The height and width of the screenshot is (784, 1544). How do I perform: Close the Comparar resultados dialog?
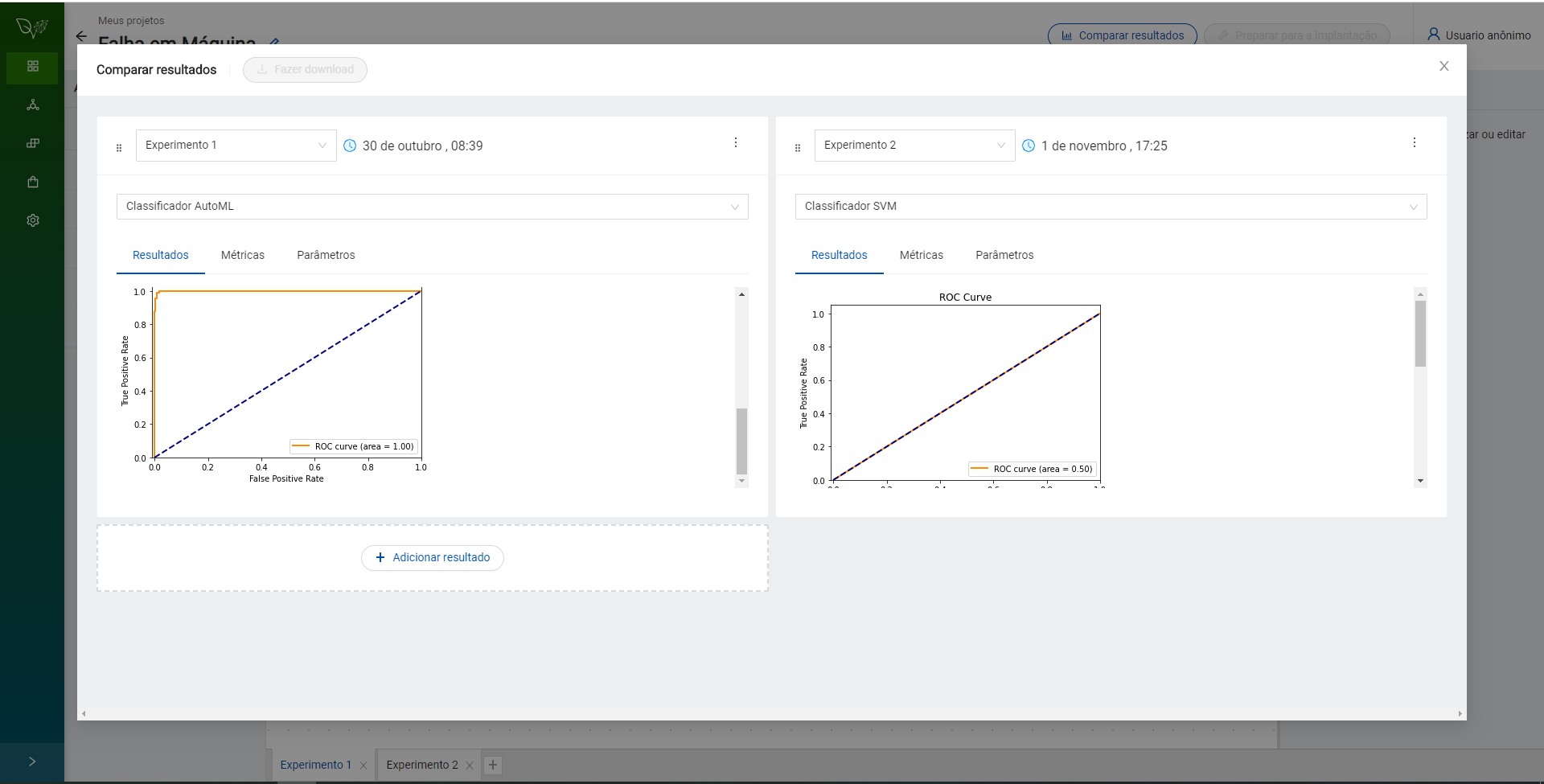pyautogui.click(x=1443, y=66)
